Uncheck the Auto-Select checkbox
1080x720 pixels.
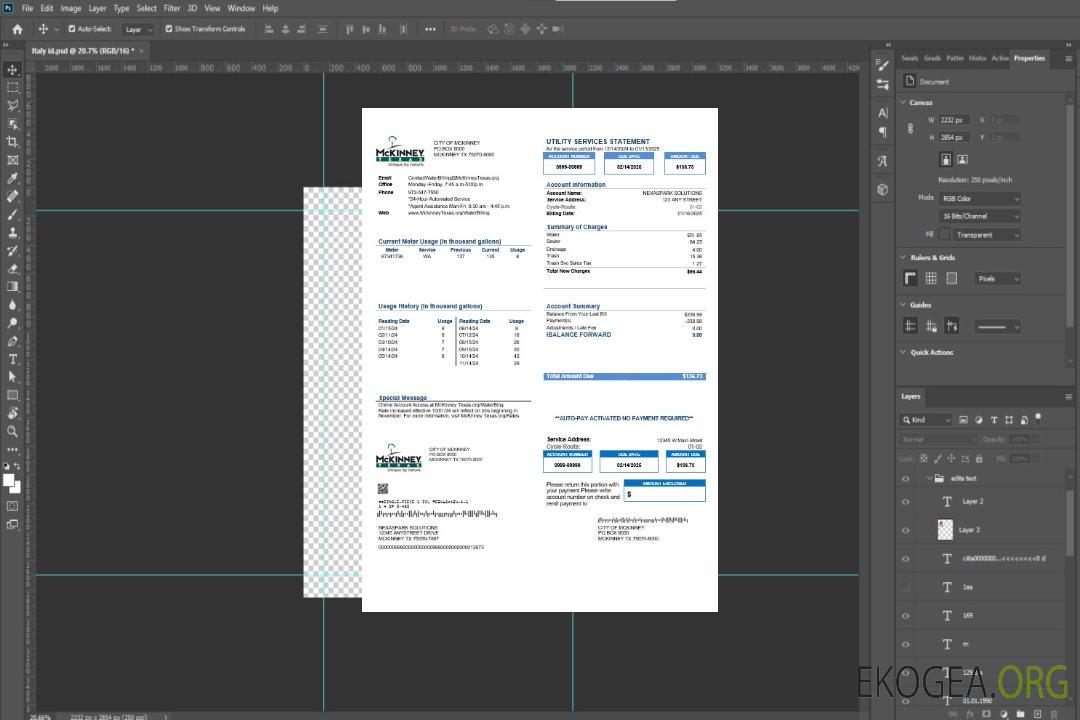pyautogui.click(x=70, y=29)
